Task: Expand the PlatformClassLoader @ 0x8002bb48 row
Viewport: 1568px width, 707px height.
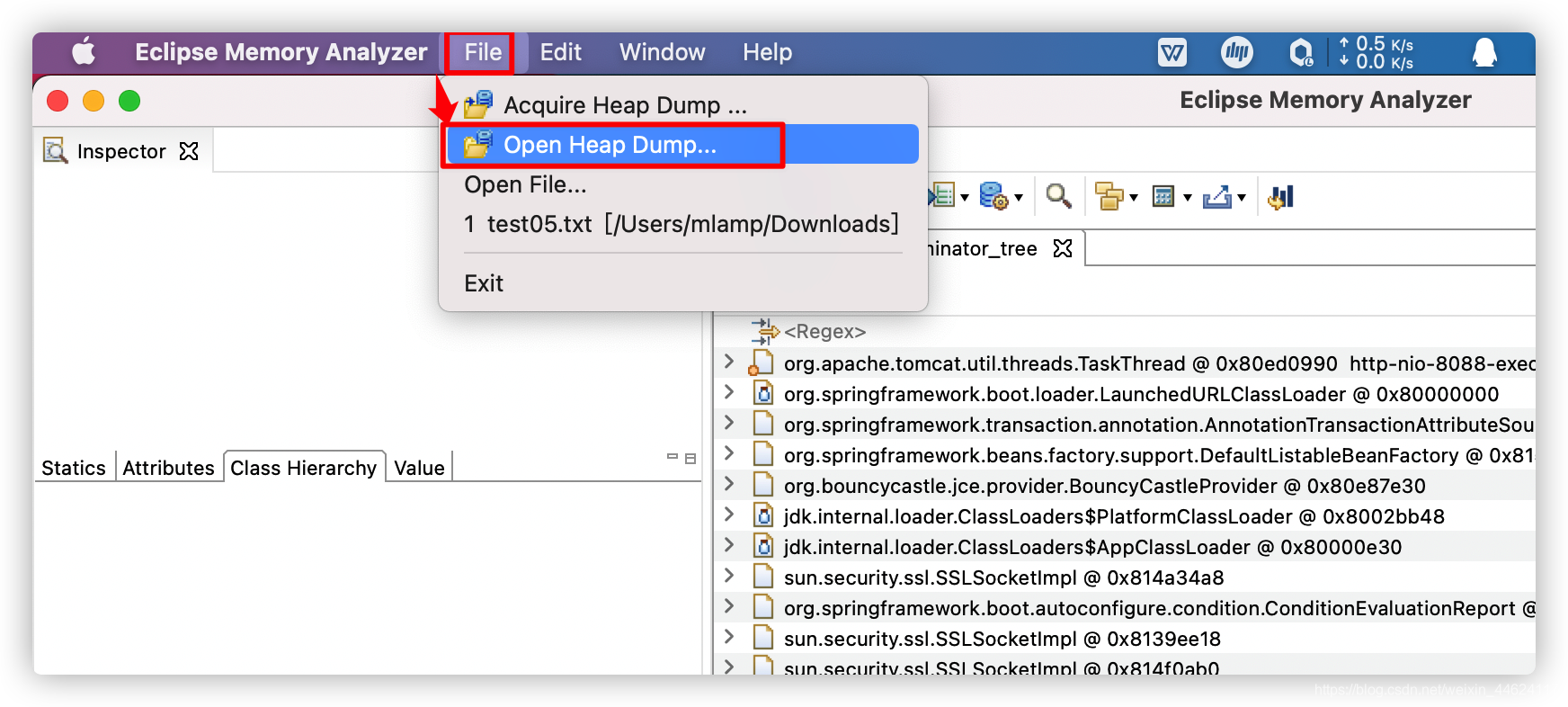Action: tap(729, 515)
